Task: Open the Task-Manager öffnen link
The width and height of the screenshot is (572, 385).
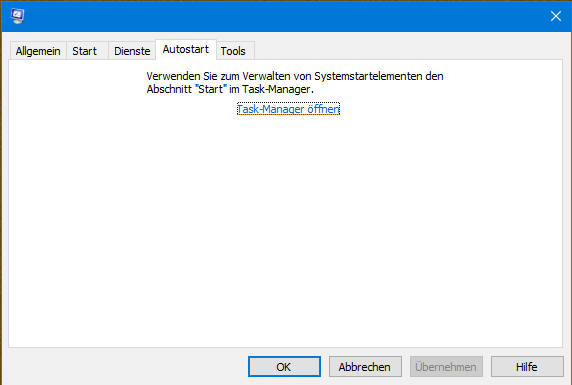Action: pyautogui.click(x=288, y=109)
